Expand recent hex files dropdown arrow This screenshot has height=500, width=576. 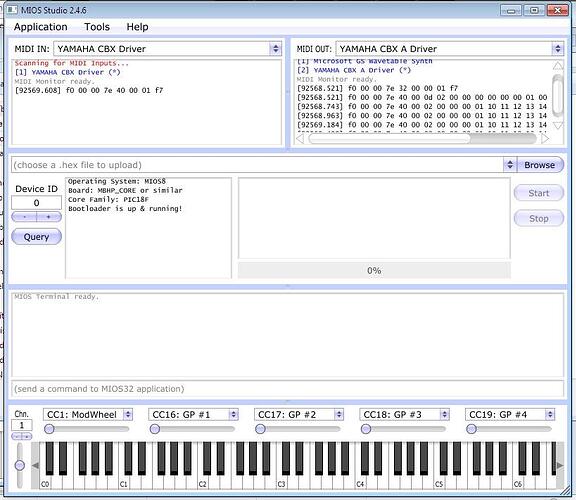click(x=510, y=165)
